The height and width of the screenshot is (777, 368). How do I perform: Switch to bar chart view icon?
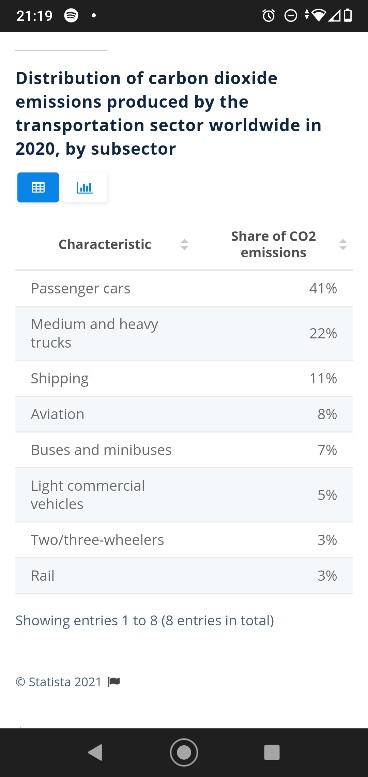pyautogui.click(x=85, y=187)
